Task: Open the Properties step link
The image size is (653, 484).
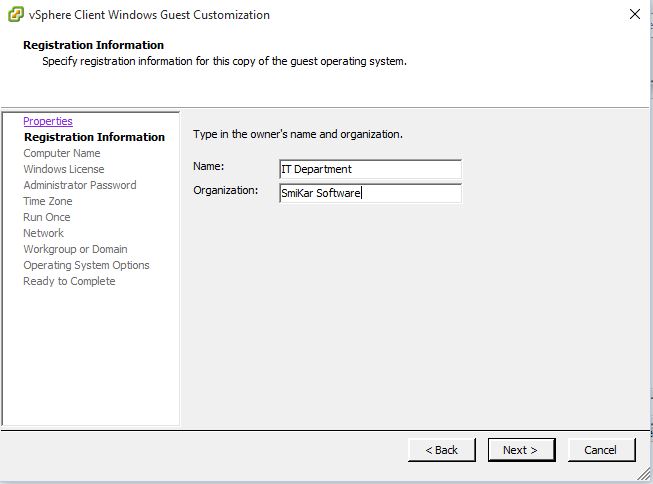Action: click(x=48, y=121)
